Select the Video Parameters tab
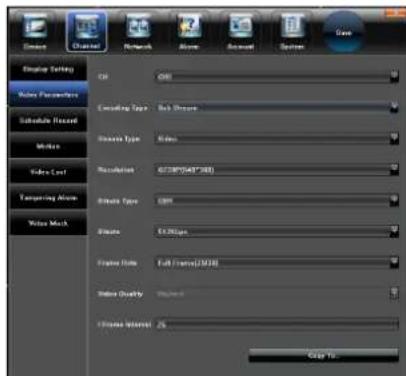Viewport: 406px width, 376px height. click(x=48, y=95)
